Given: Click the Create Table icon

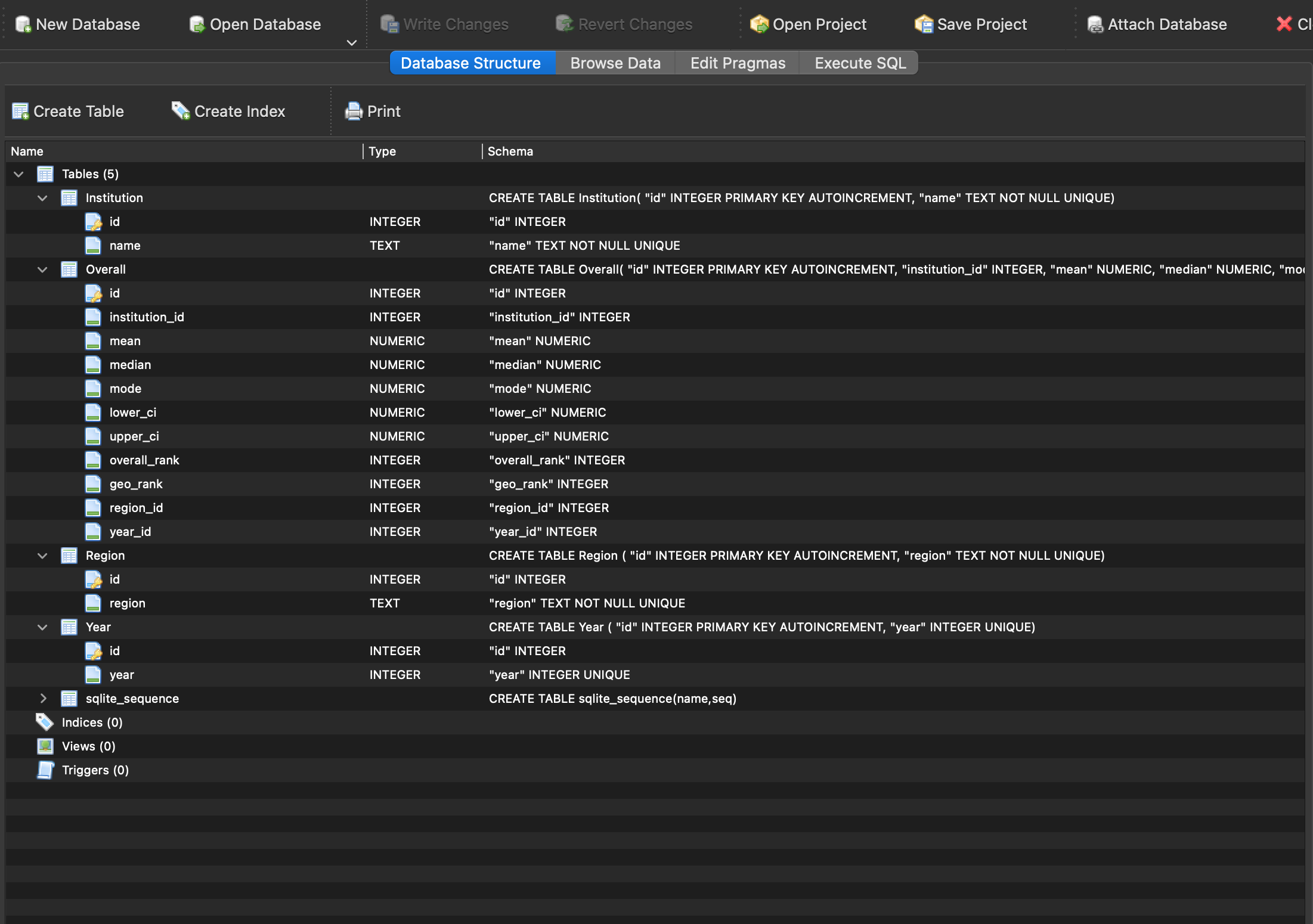Looking at the screenshot, I should tap(20, 111).
